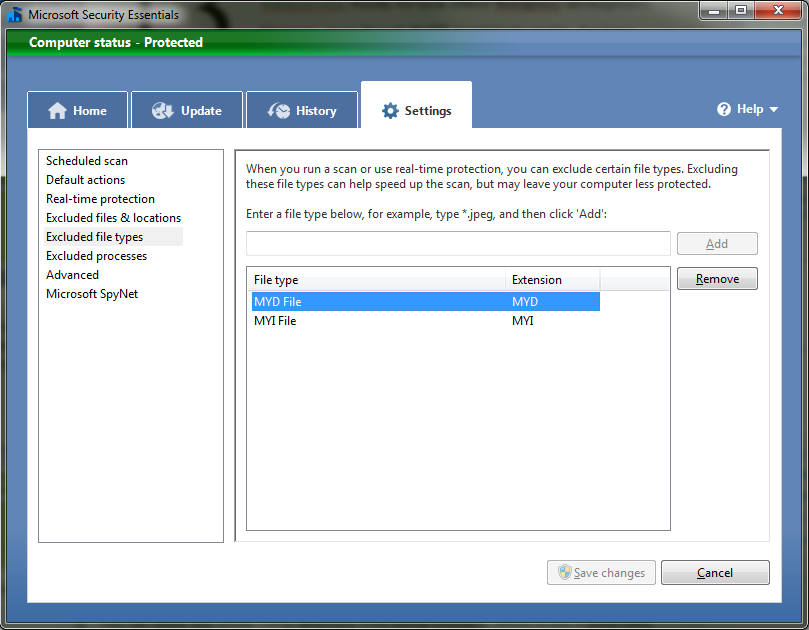Select the MYI File row
809x630 pixels.
[426, 321]
